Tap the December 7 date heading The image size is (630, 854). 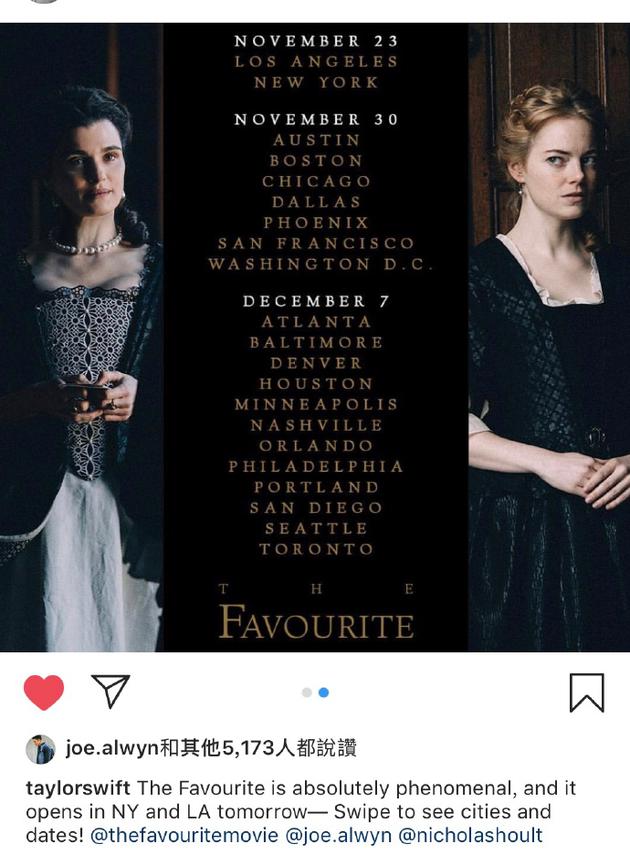pyautogui.click(x=316, y=301)
